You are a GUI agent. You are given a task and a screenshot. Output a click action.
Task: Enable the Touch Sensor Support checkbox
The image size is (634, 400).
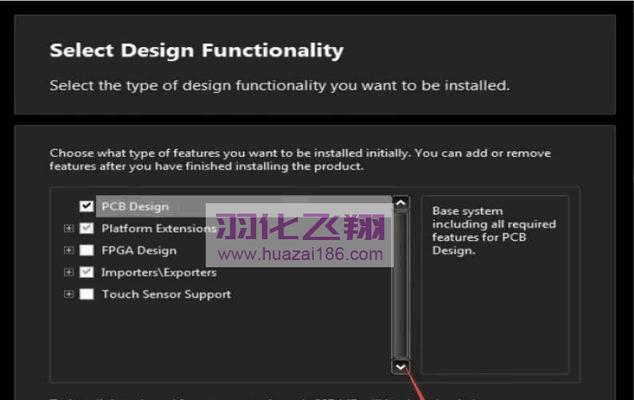point(87,294)
